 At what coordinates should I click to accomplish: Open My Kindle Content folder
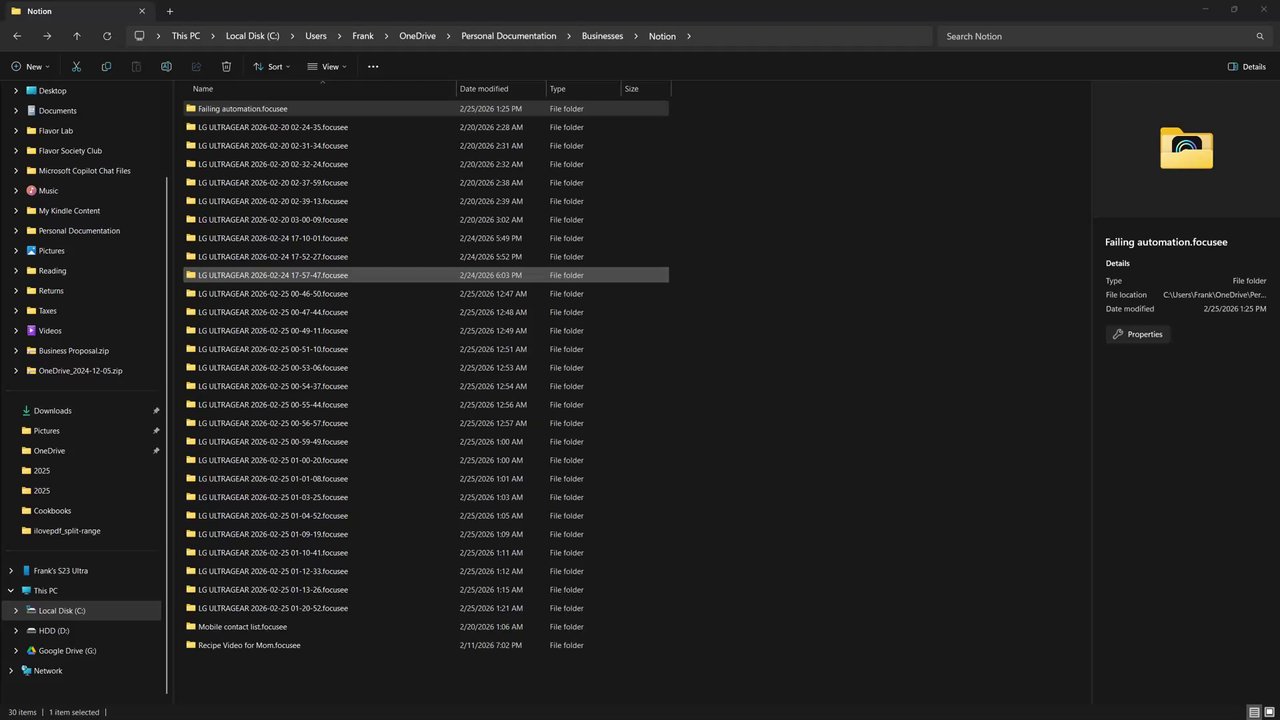click(69, 211)
